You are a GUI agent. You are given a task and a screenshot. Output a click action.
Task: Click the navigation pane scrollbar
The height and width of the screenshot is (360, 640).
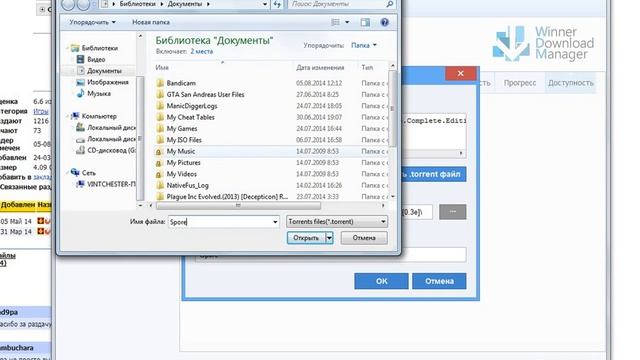pyautogui.click(x=140, y=139)
